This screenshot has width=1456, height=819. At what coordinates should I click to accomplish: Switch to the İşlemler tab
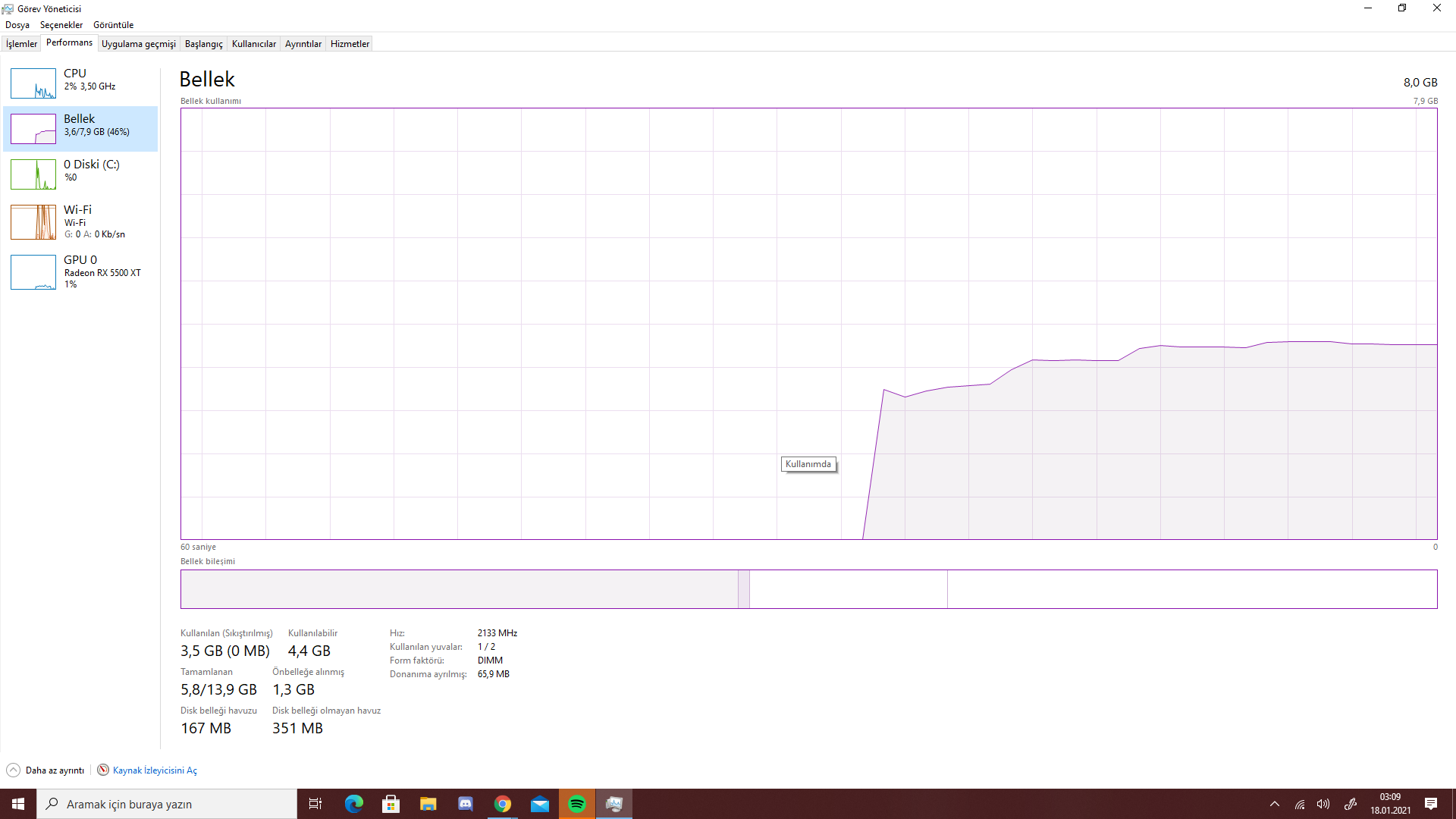point(21,44)
